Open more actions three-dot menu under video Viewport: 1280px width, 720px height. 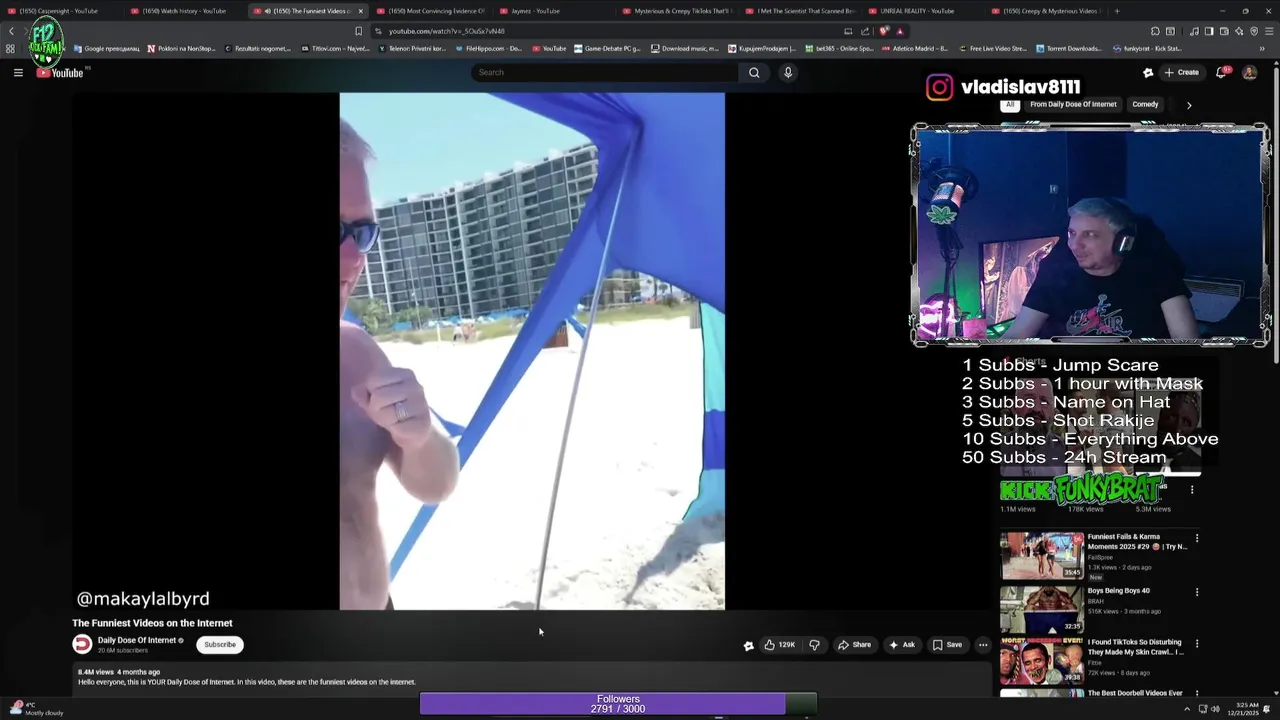983,645
